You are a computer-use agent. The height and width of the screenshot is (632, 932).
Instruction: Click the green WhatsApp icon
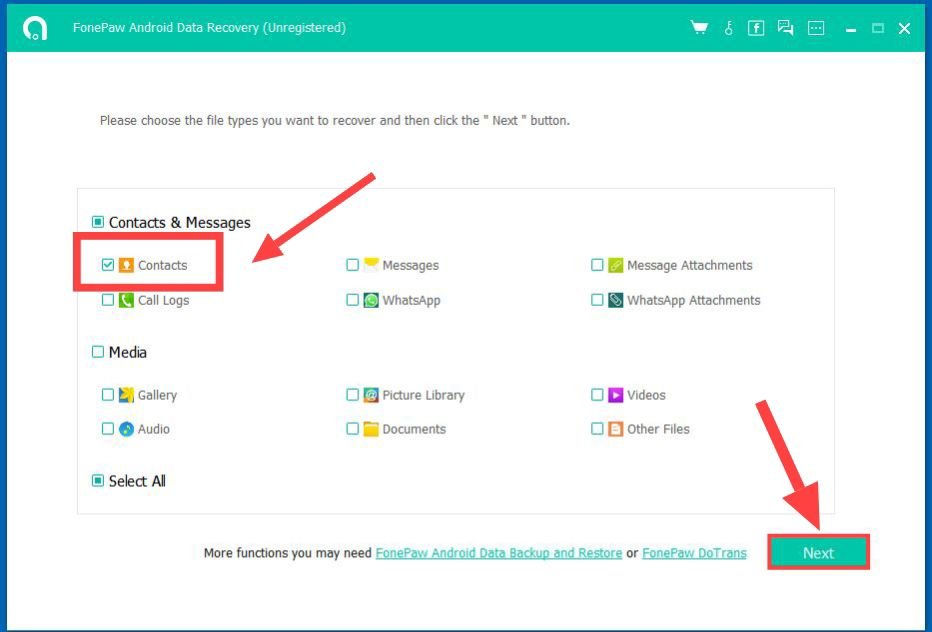(371, 300)
